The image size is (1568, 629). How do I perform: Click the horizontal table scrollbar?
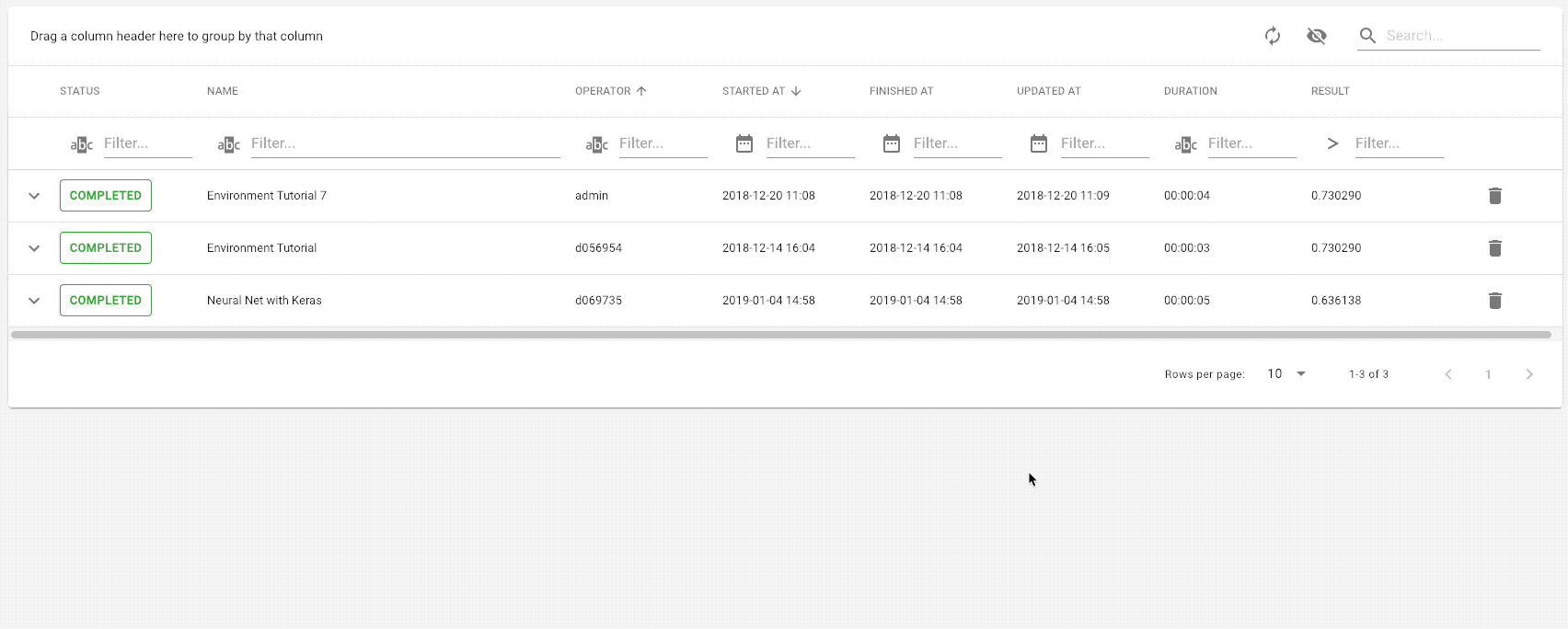tap(780, 336)
